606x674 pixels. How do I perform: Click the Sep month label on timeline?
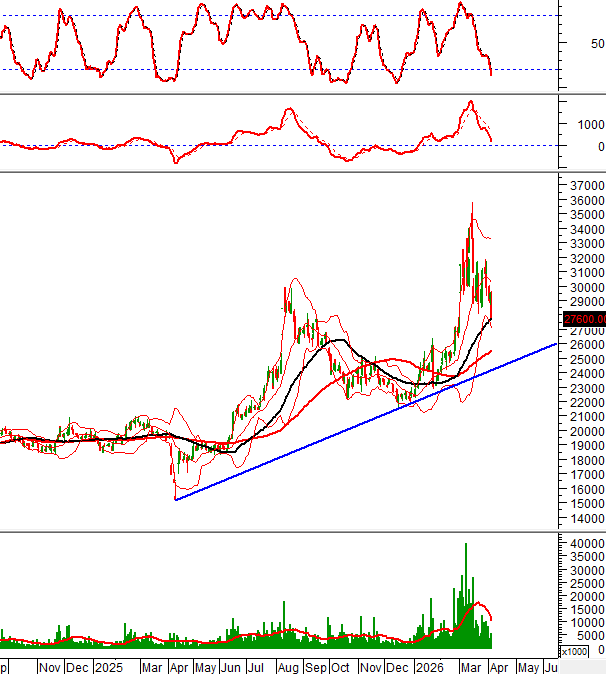[x=315, y=666]
